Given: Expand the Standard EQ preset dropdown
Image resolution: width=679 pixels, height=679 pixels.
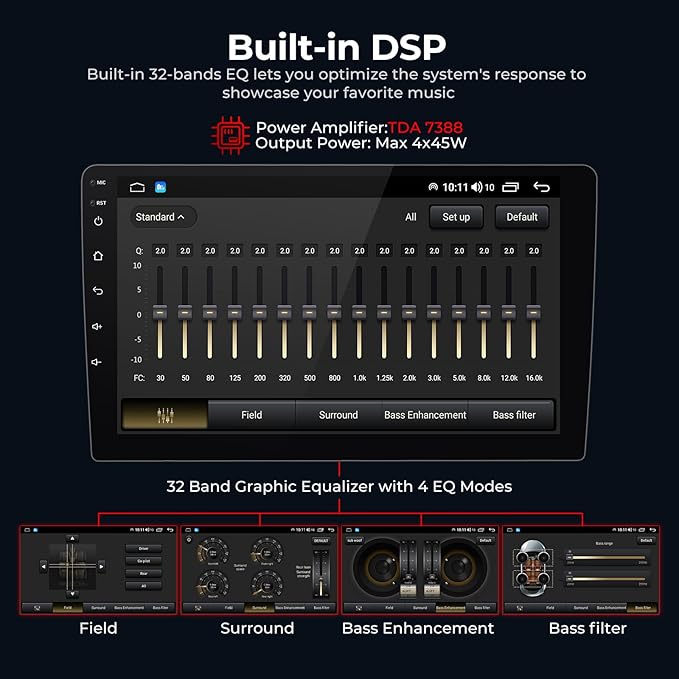Looking at the screenshot, I should [x=161, y=217].
